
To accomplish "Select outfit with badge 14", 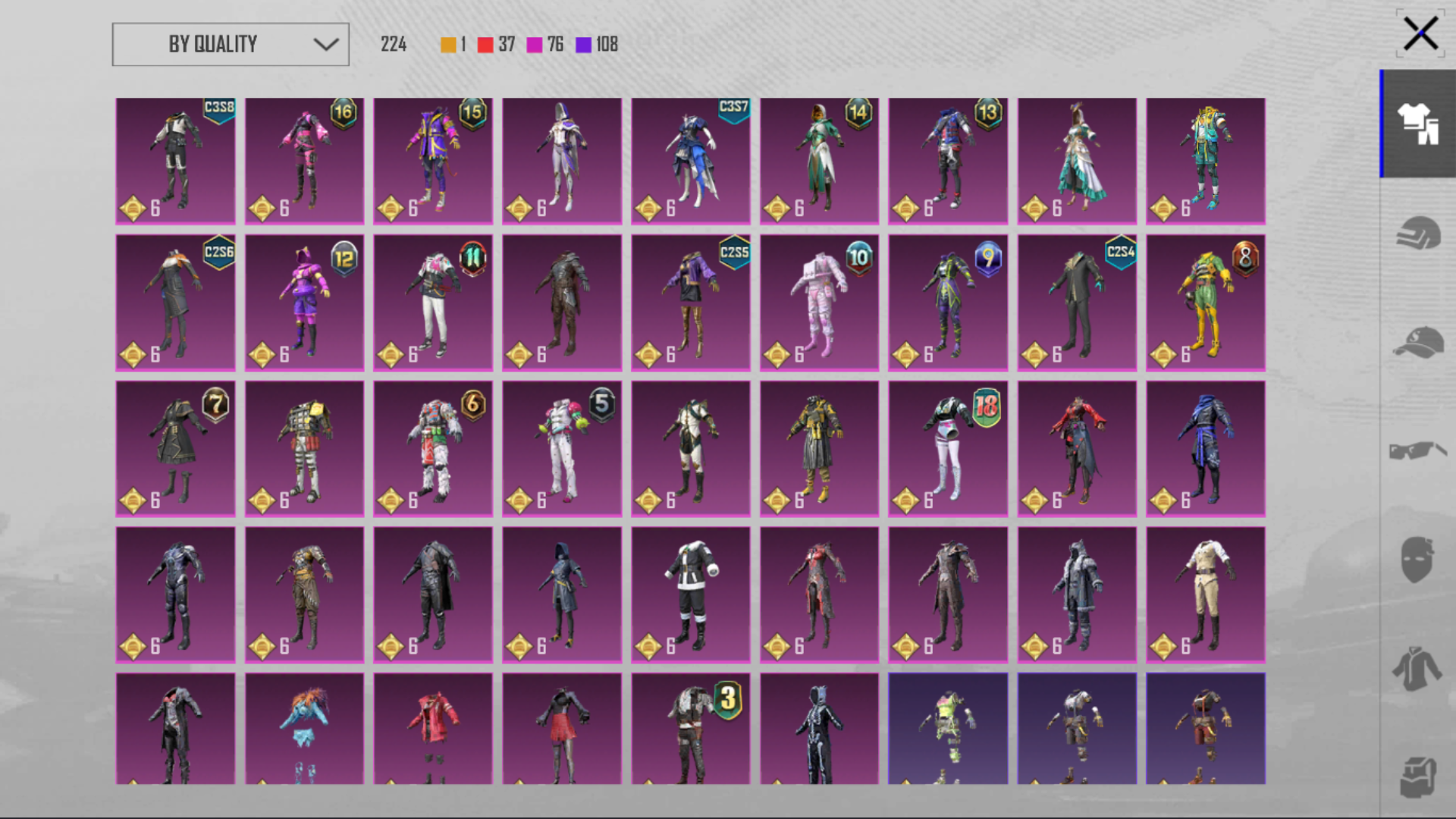I will click(x=820, y=161).
